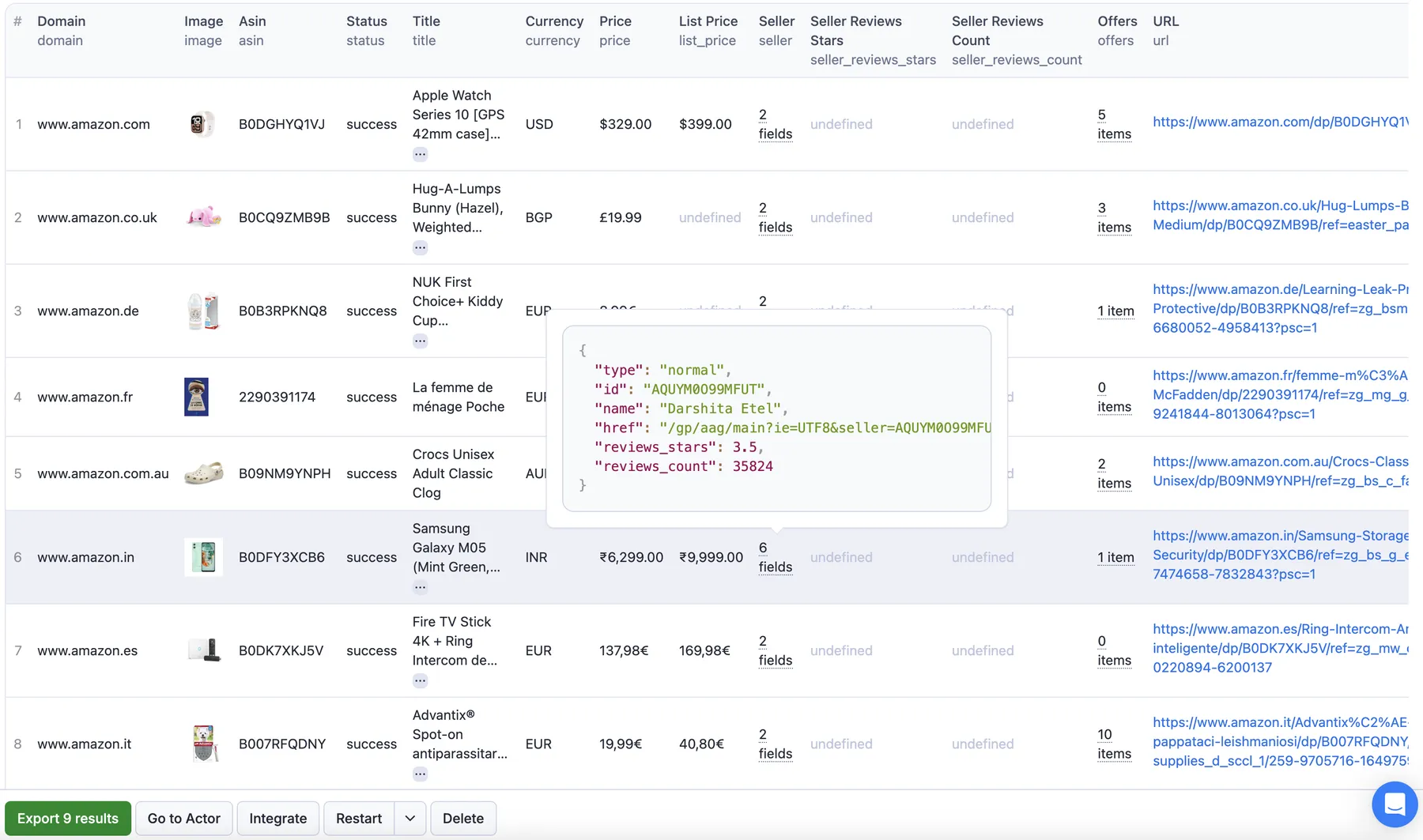
Task: Show the 2 items offers for Crocs clog
Action: (1114, 473)
